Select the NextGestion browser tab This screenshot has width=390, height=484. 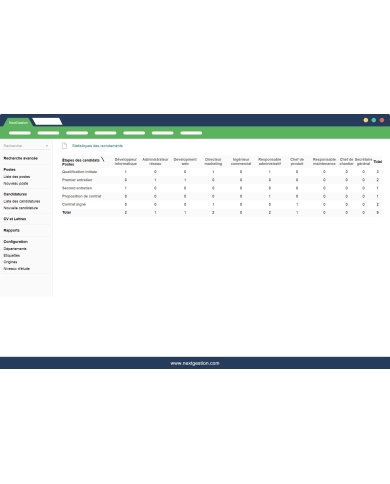click(18, 123)
